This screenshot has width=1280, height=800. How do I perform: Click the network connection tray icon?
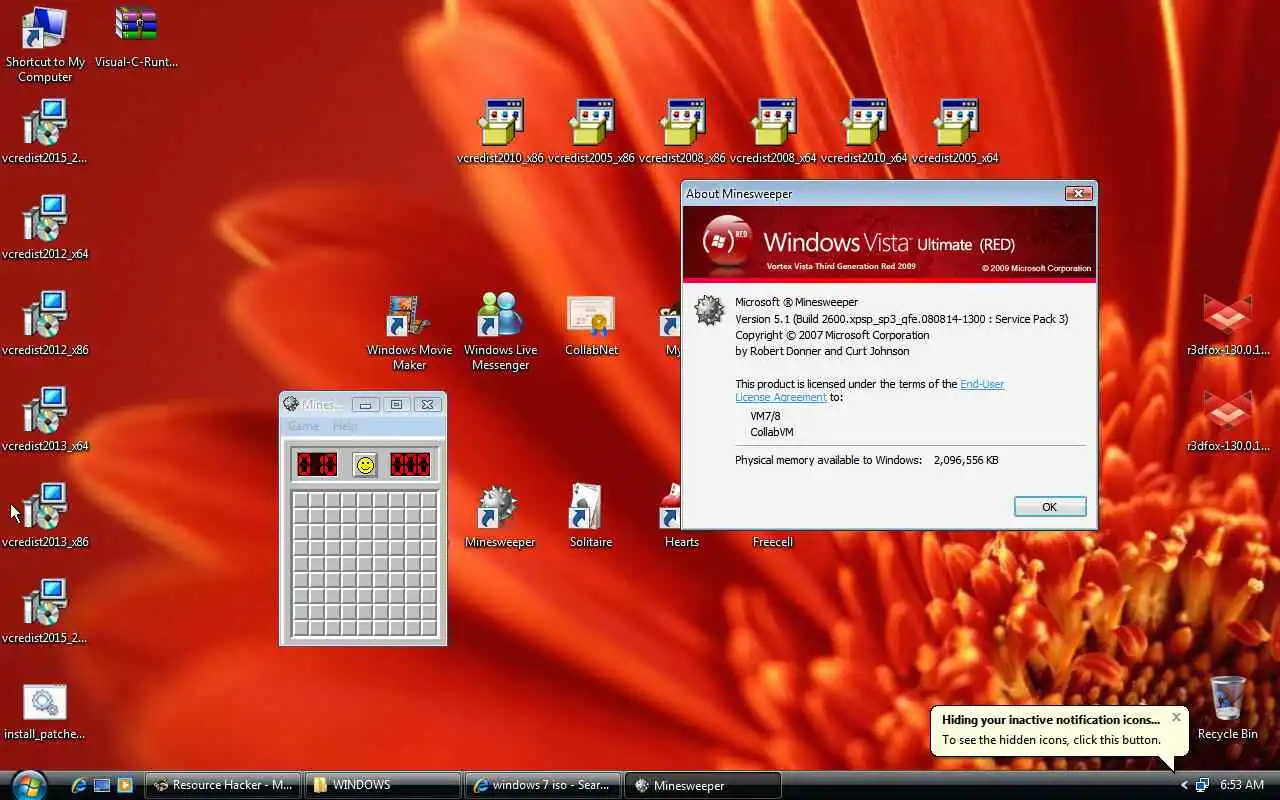point(1202,785)
